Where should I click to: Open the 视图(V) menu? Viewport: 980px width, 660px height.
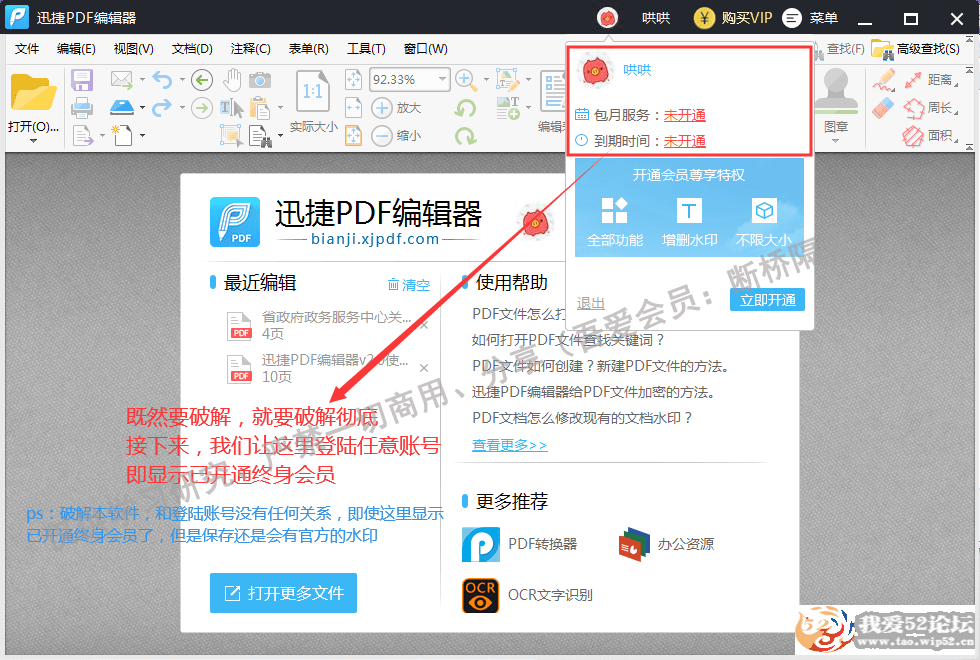pyautogui.click(x=133, y=49)
